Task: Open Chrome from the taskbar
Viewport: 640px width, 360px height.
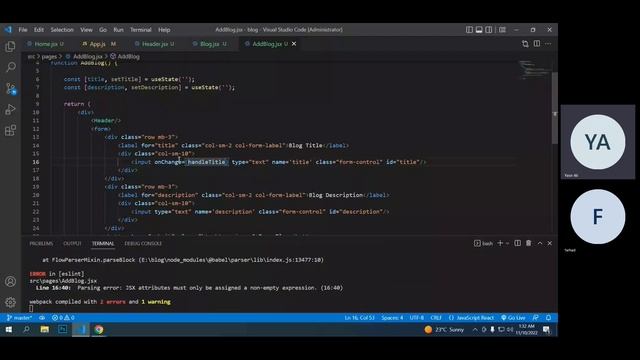Action: (99, 329)
